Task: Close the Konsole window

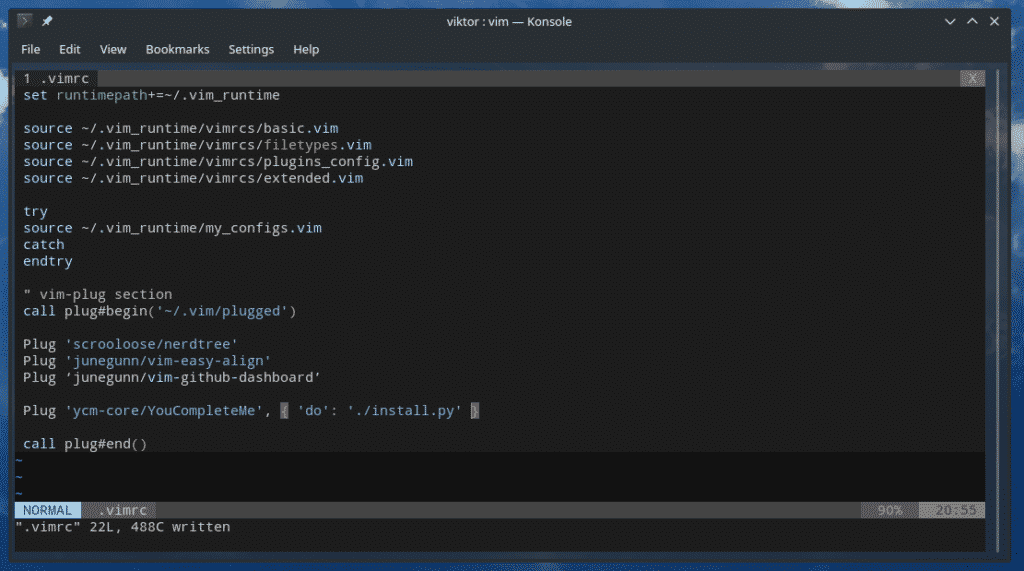Action: [995, 22]
